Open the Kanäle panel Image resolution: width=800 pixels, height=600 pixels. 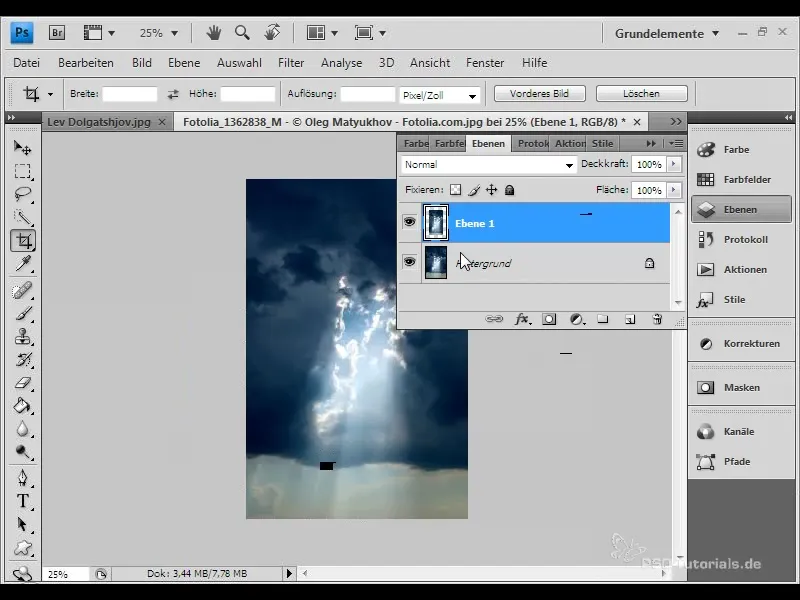click(741, 432)
